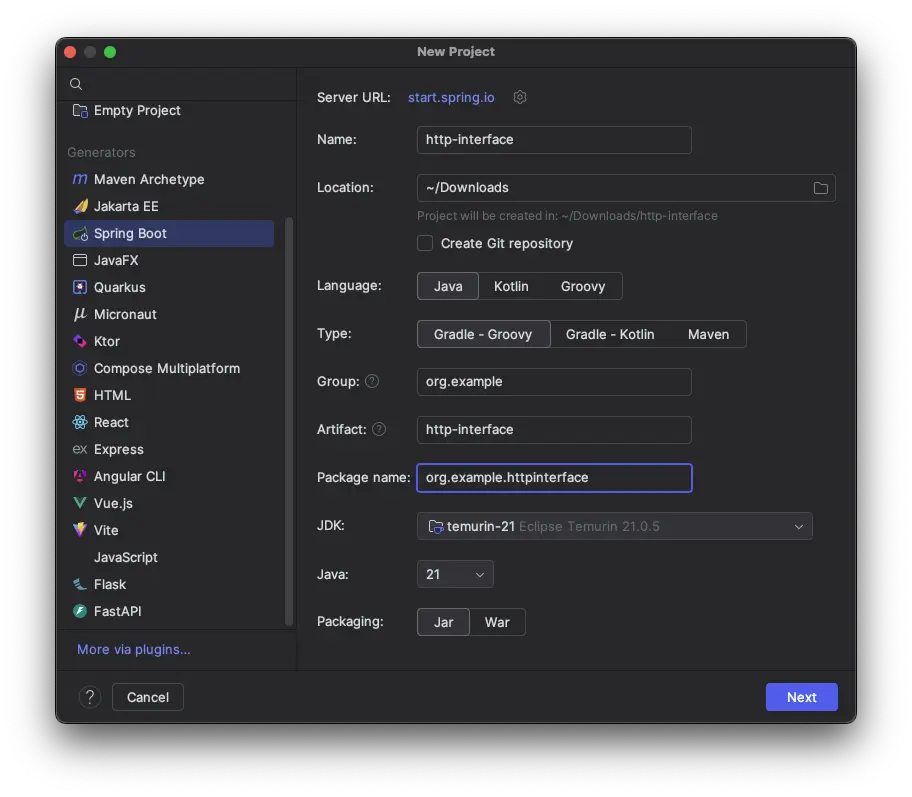Viewport: 912px width, 797px height.
Task: Click the Micronaut mu icon
Action: click(x=80, y=314)
